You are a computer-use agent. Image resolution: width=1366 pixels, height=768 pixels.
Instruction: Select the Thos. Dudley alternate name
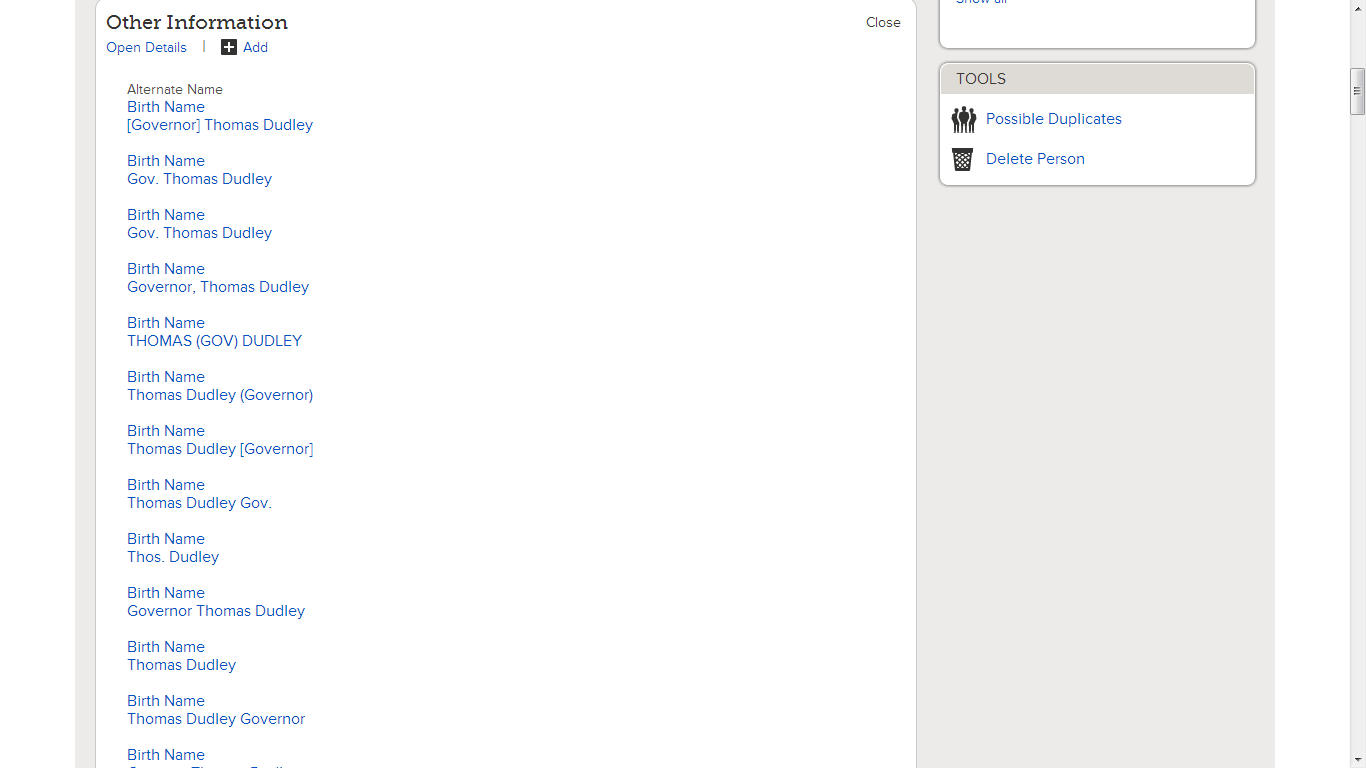coord(173,557)
